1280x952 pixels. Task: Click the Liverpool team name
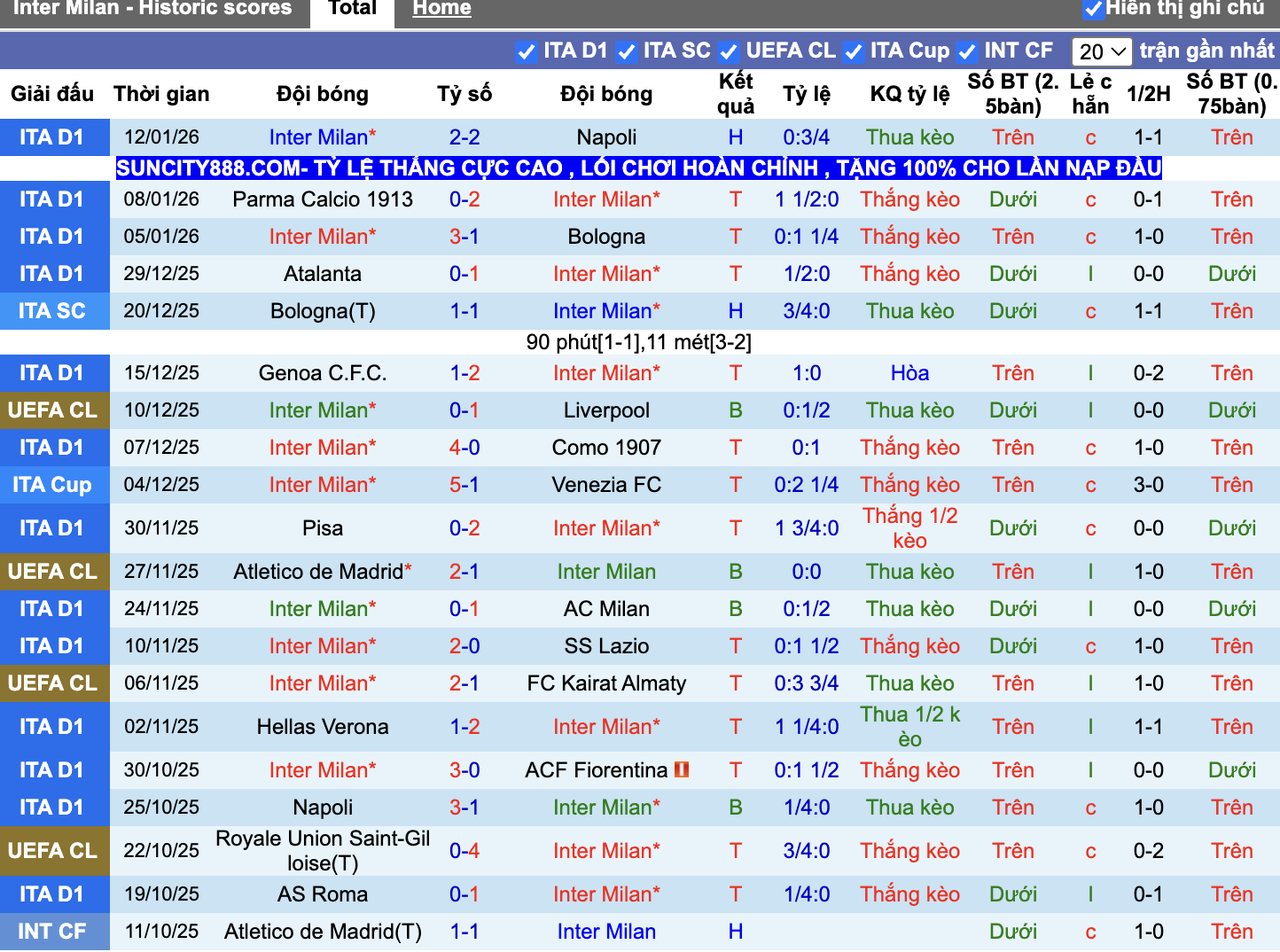(607, 410)
